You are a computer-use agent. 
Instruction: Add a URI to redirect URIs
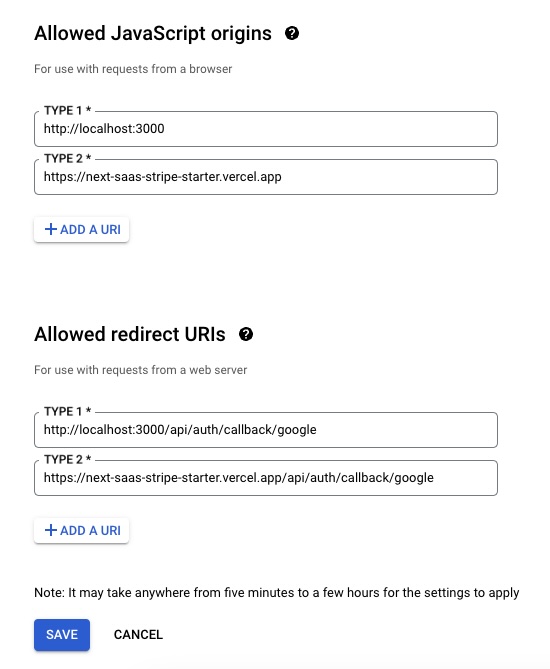coord(81,530)
